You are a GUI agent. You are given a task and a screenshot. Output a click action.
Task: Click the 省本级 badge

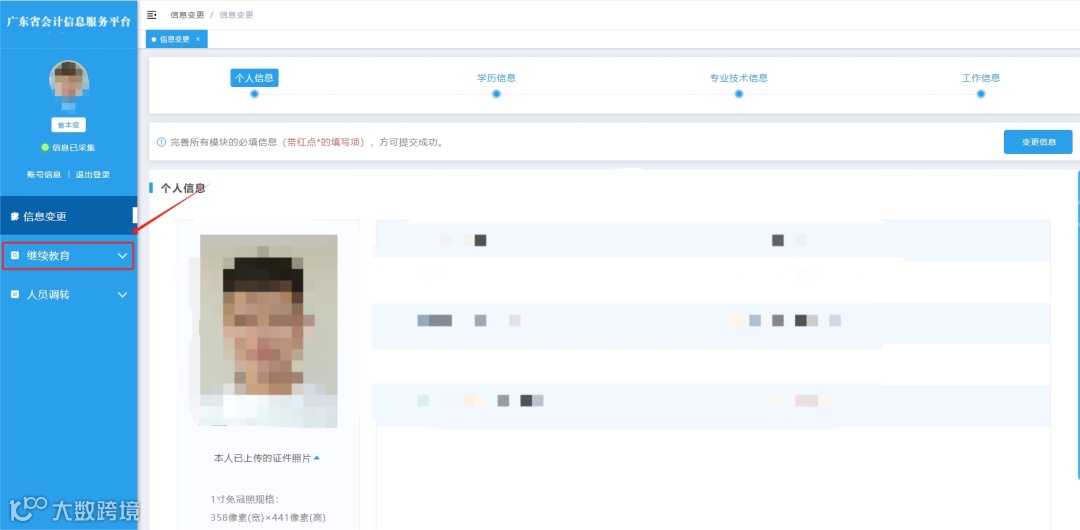(x=68, y=125)
